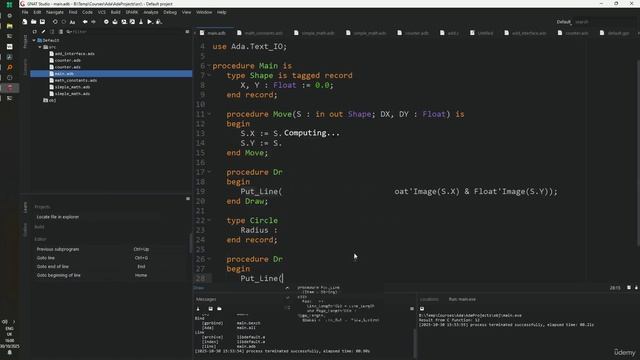Open the Debug menu
This screenshot has width=640, height=360.
(170, 12)
